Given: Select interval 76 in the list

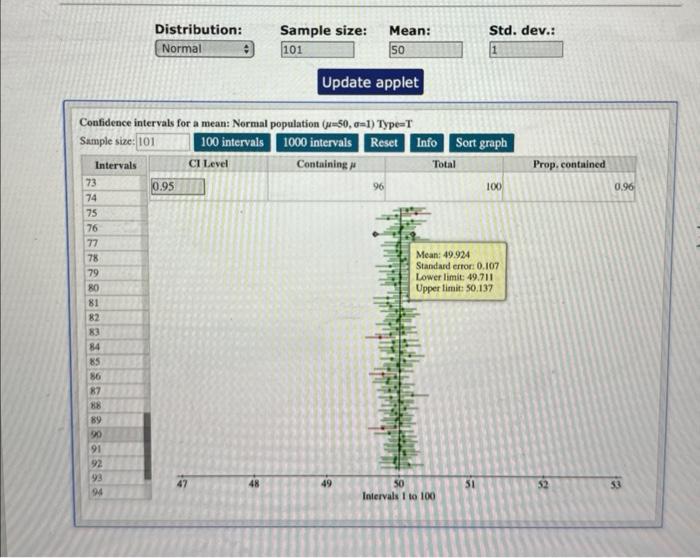Looking at the screenshot, I should pos(114,228).
